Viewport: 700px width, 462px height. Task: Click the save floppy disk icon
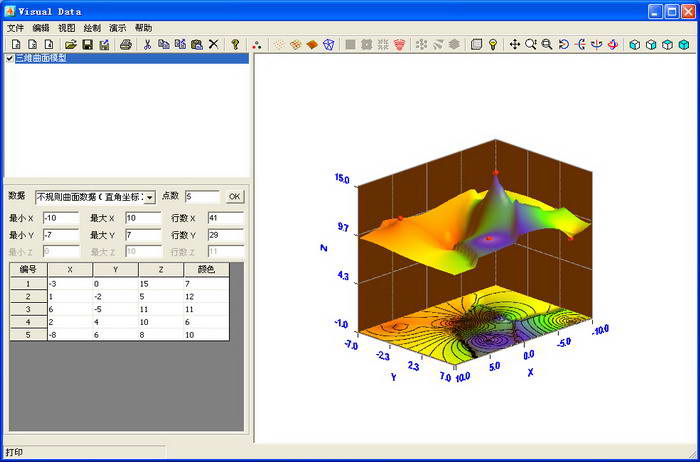tap(87, 44)
